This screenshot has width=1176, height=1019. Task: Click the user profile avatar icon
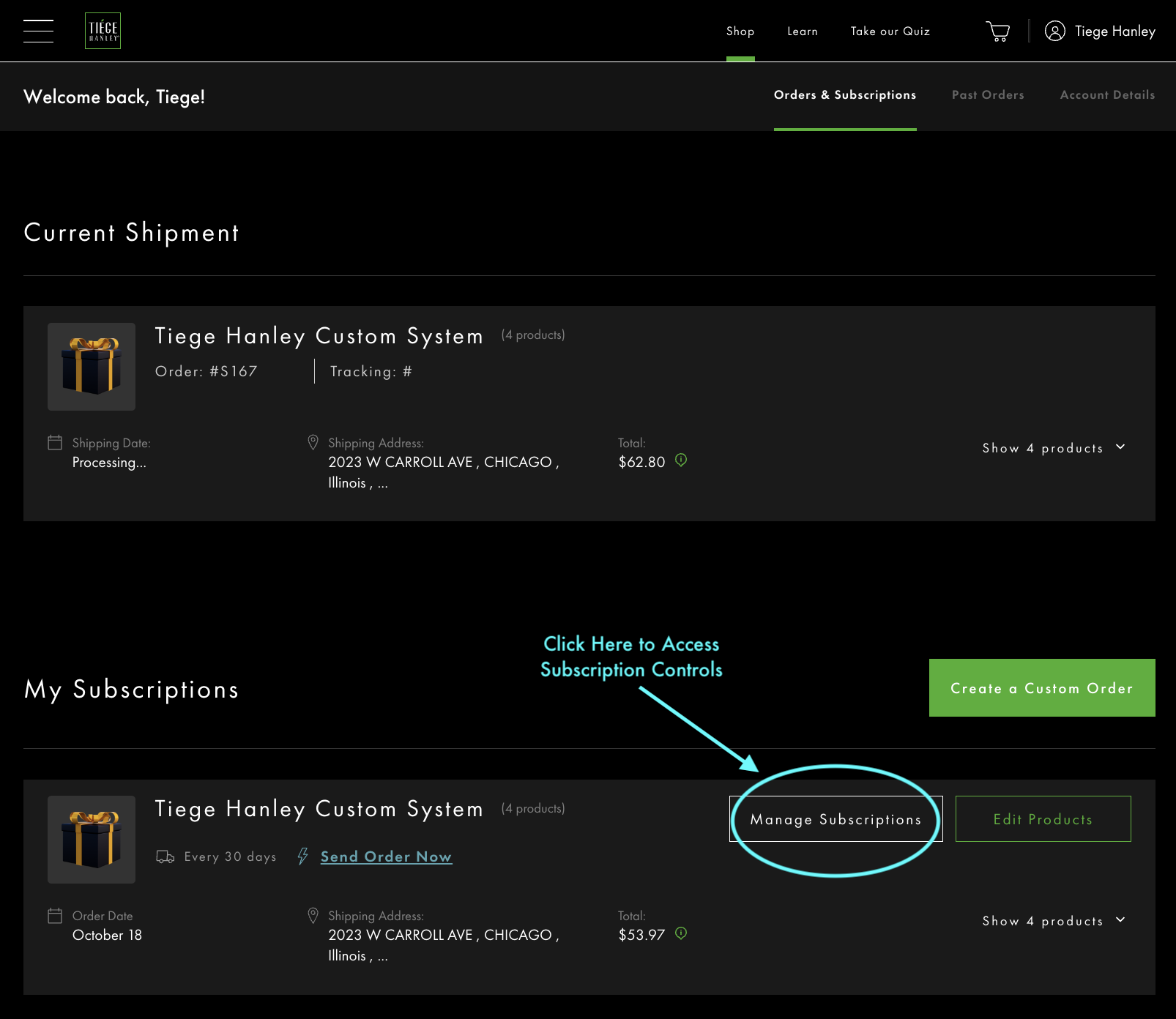coord(1054,31)
